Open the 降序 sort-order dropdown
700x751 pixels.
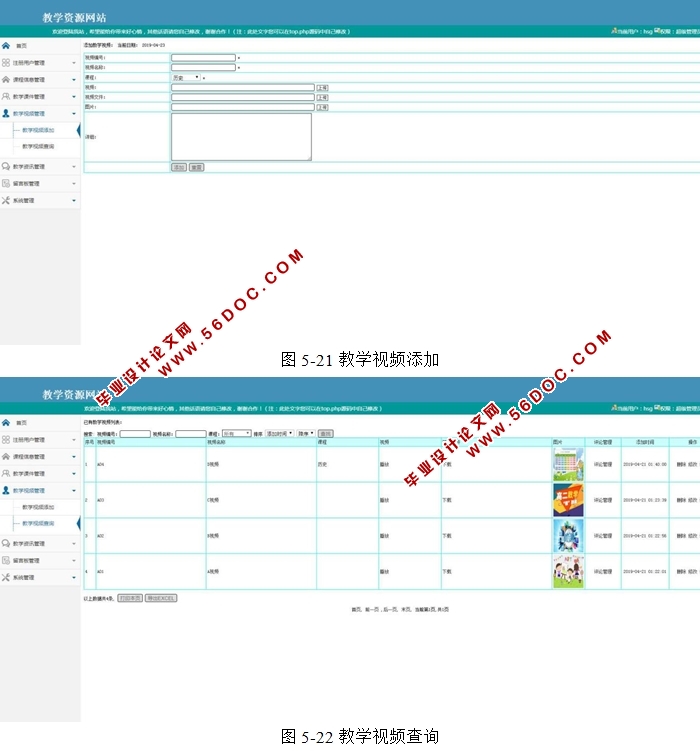(x=305, y=433)
